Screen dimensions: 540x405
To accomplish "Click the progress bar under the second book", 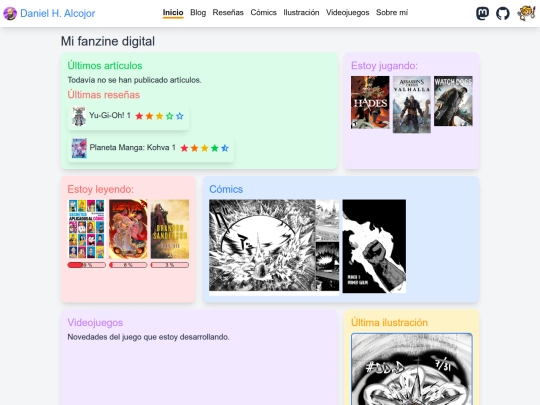I will point(128,265).
